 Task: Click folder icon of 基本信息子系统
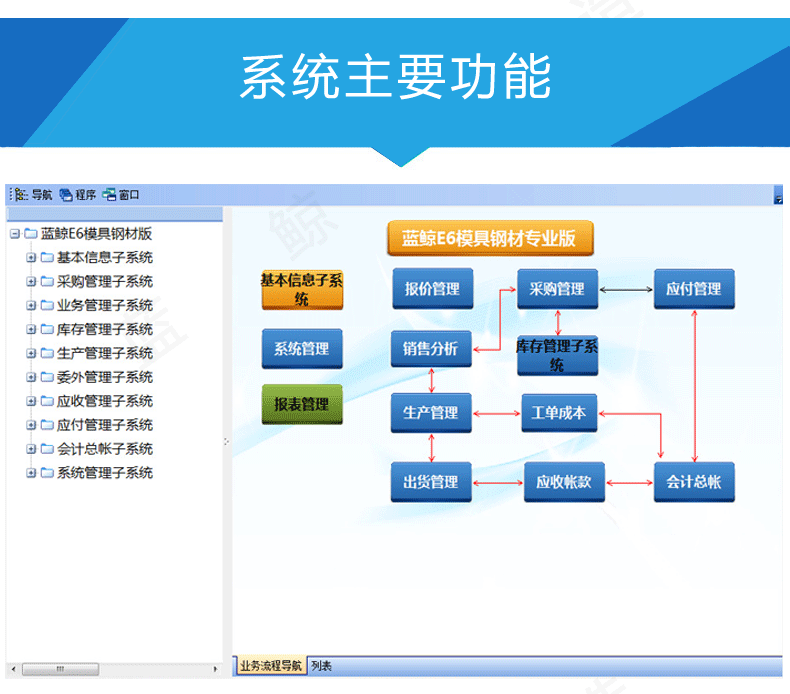tap(47, 258)
